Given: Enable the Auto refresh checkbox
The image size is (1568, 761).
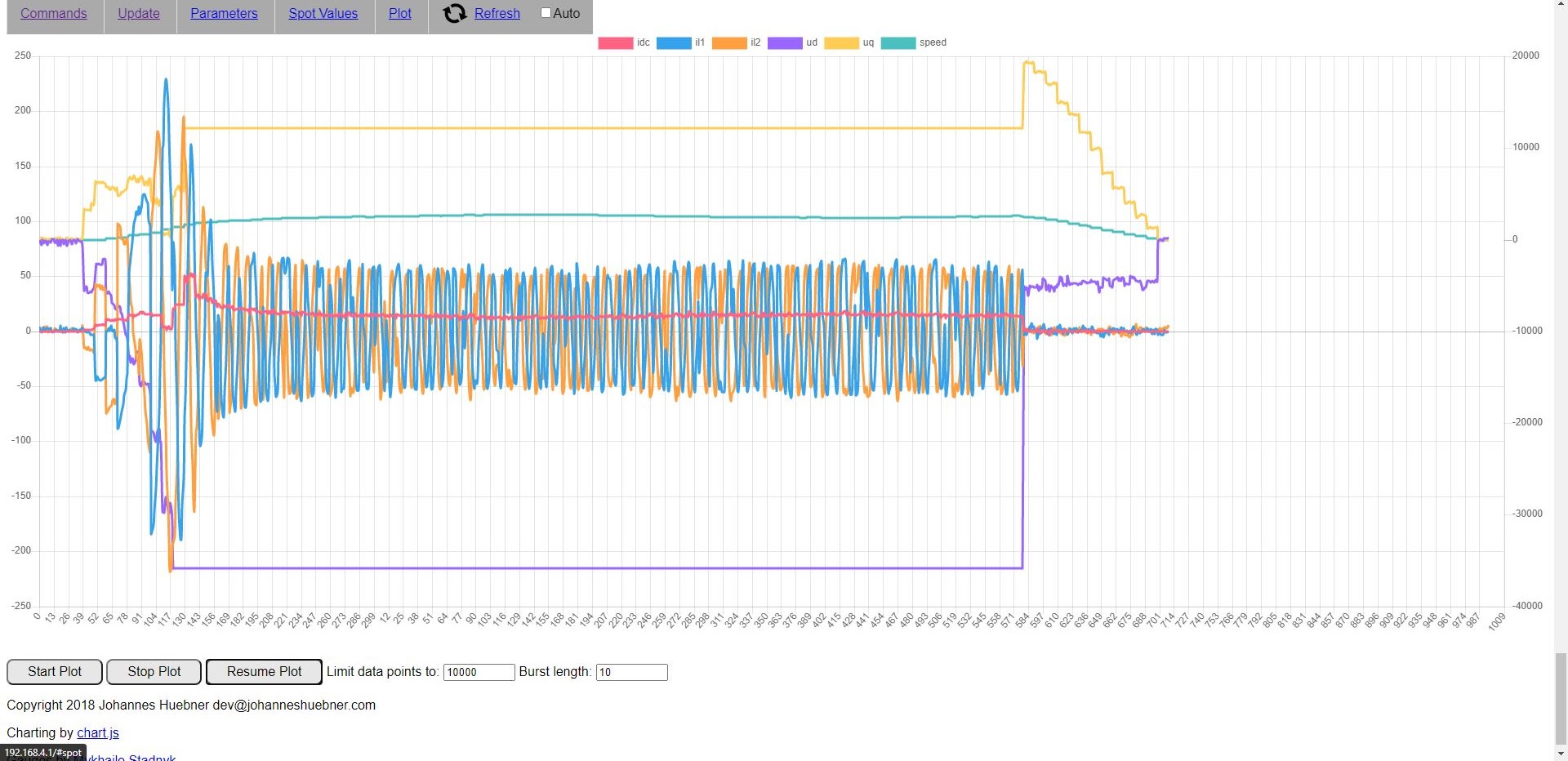Looking at the screenshot, I should point(546,13).
